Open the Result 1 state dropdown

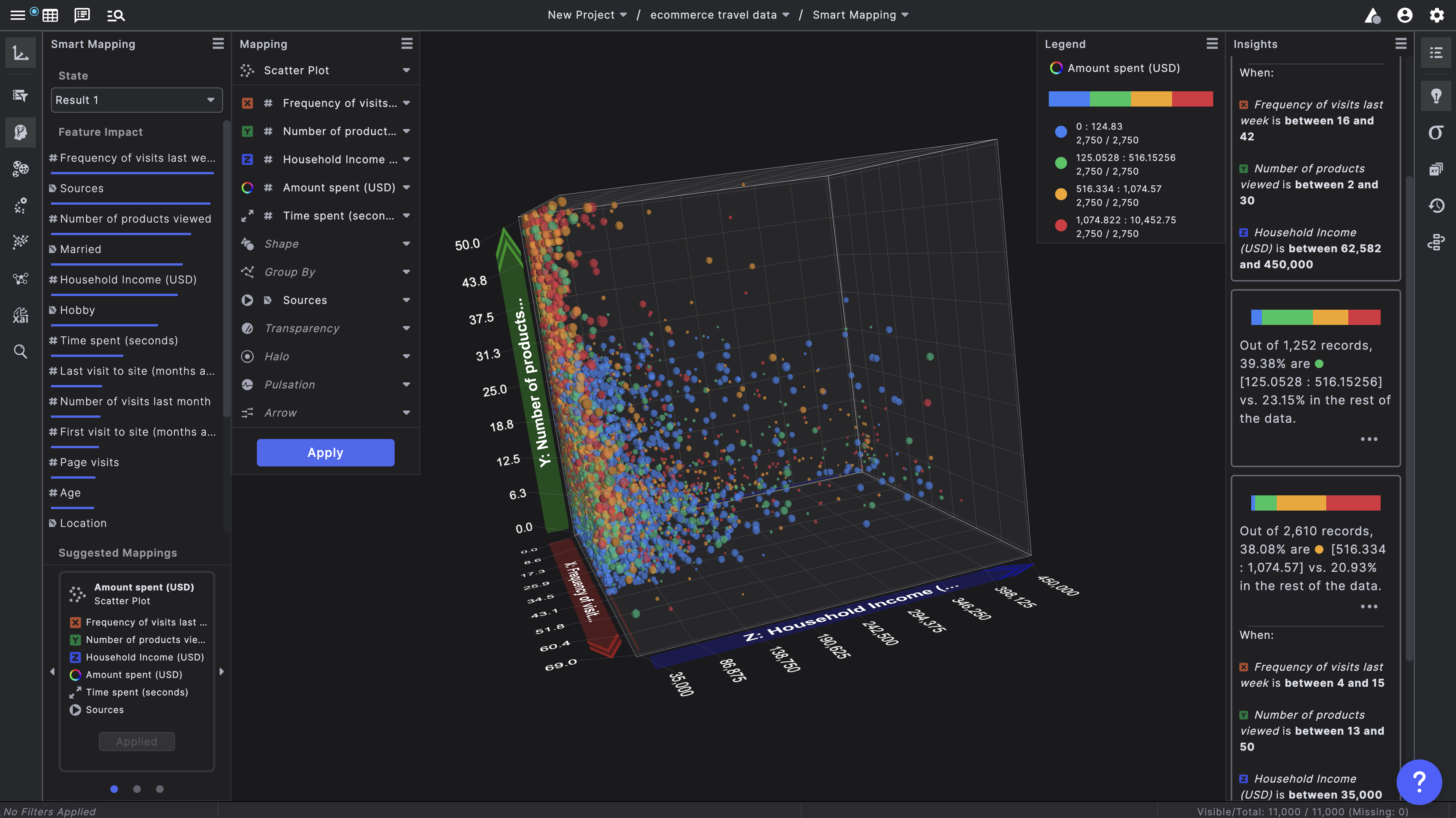(136, 100)
